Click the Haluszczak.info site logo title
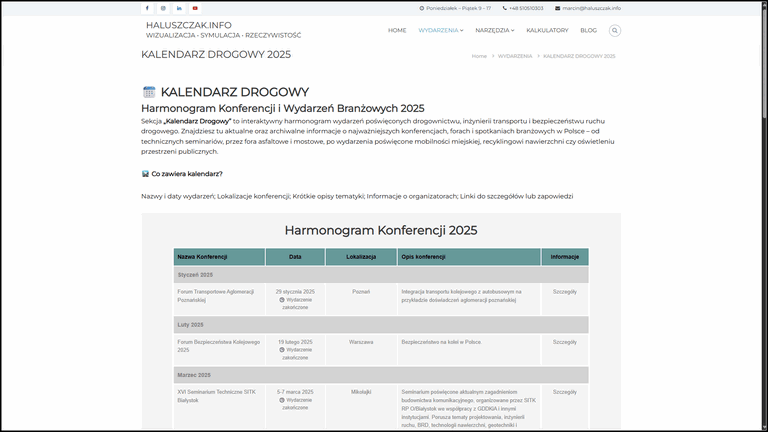Viewport: 768px width, 432px height. point(189,24)
